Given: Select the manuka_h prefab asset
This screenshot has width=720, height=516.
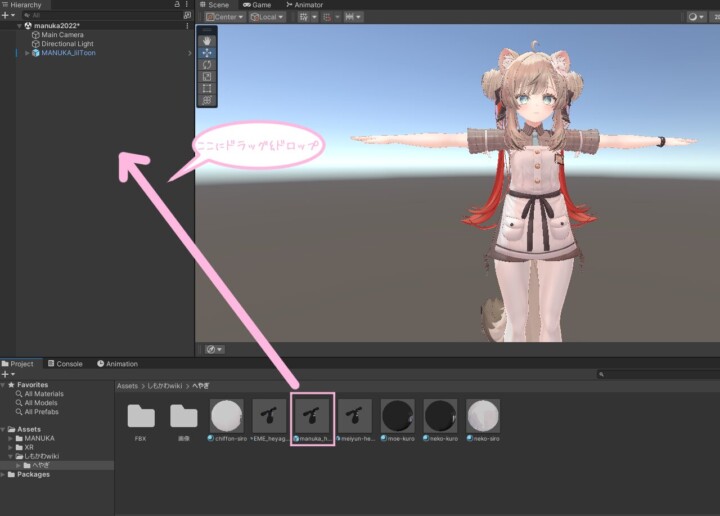Looking at the screenshot, I should (312, 421).
